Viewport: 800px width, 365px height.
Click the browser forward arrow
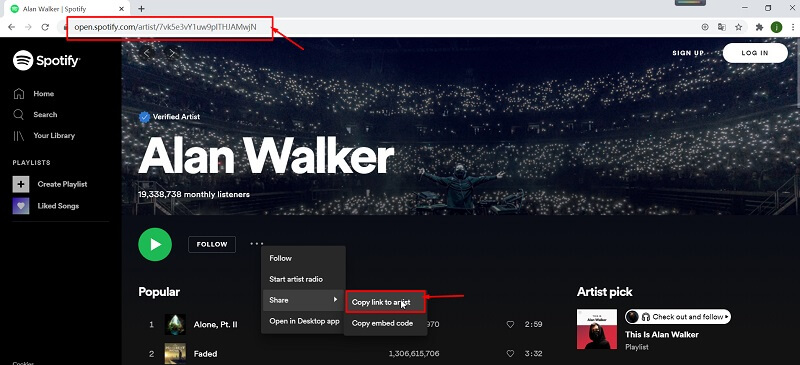pos(28,27)
